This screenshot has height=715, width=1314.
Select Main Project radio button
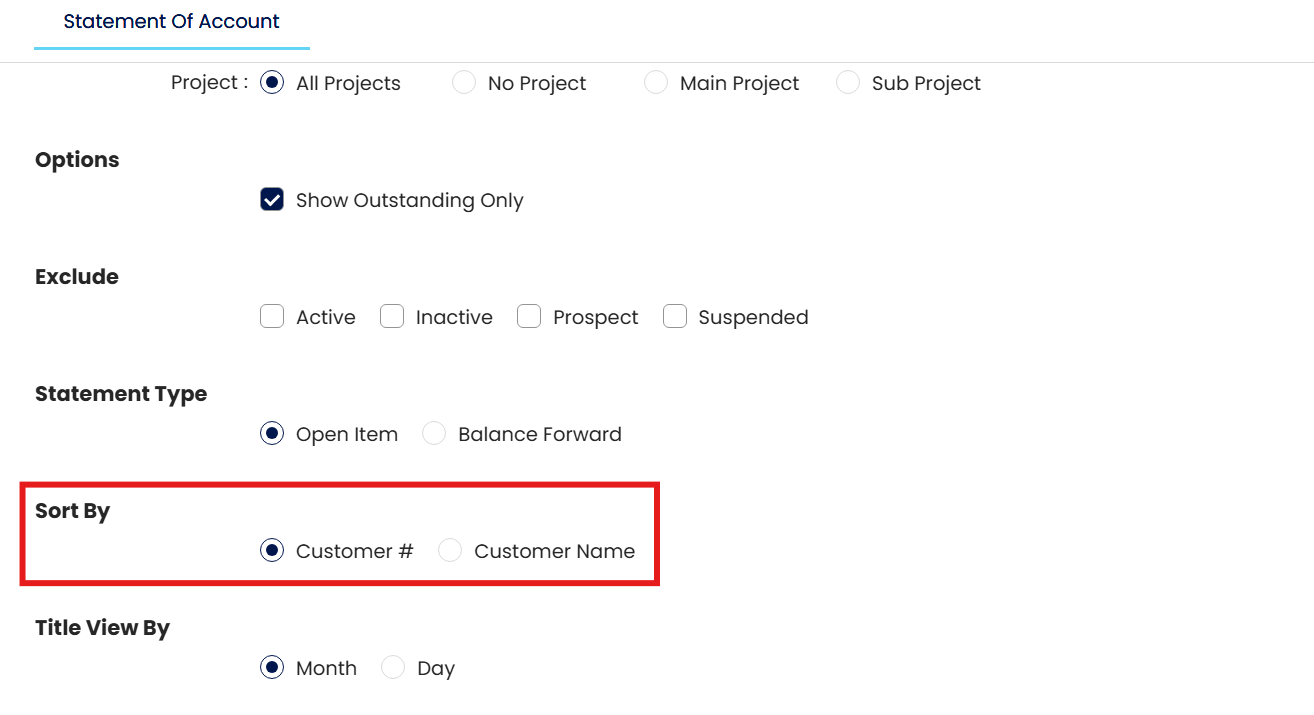click(656, 83)
